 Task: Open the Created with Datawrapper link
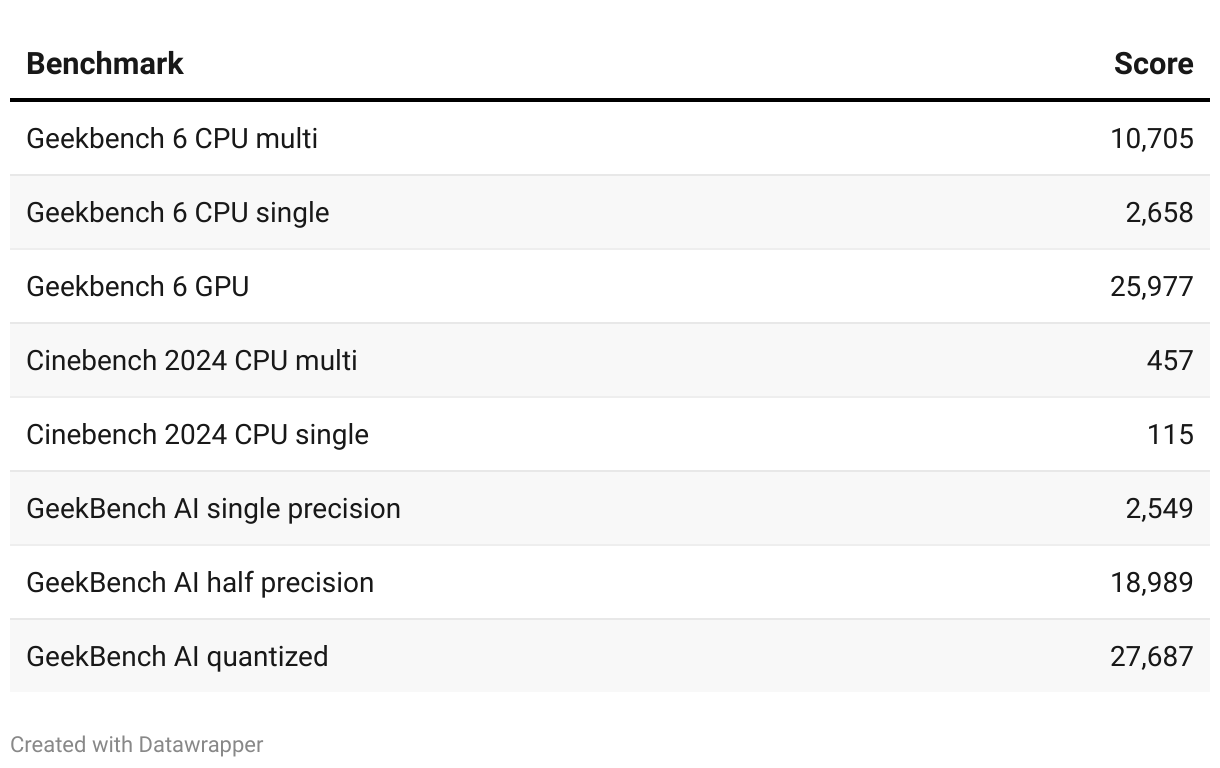click(137, 745)
